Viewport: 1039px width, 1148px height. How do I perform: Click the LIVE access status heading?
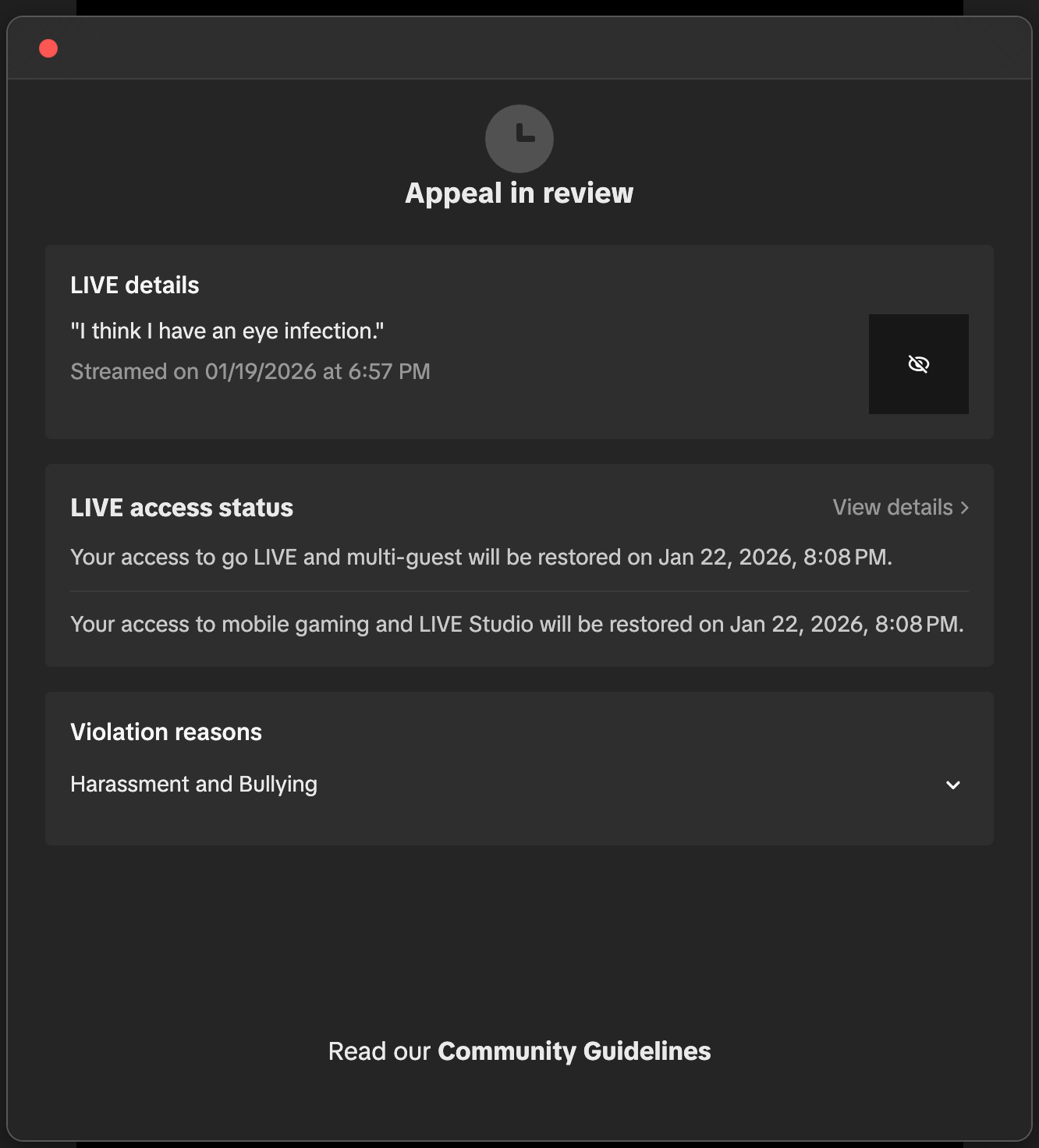click(x=182, y=508)
